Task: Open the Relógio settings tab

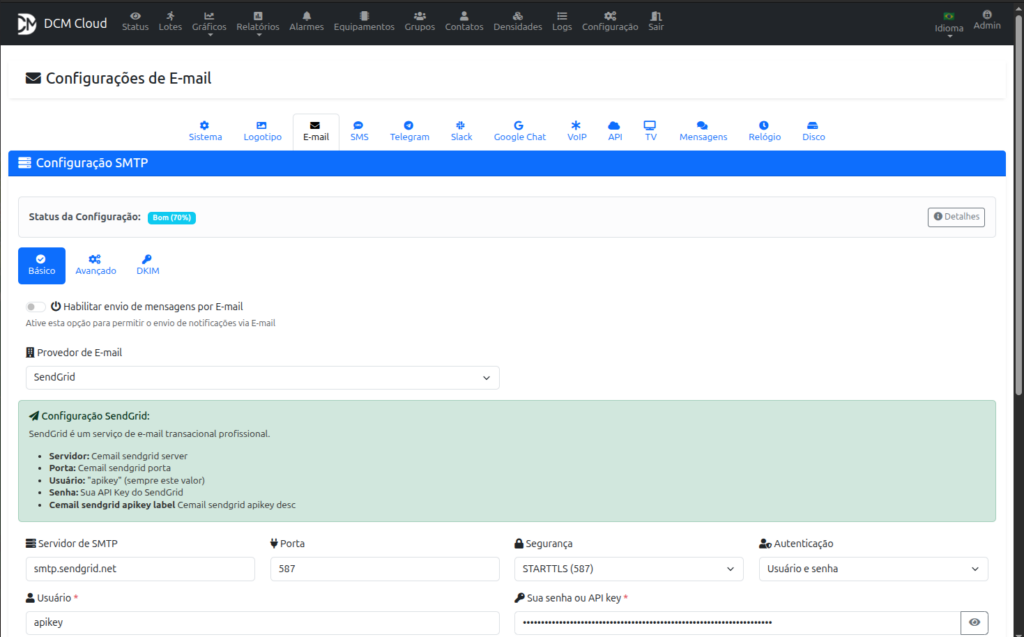Action: click(764, 131)
